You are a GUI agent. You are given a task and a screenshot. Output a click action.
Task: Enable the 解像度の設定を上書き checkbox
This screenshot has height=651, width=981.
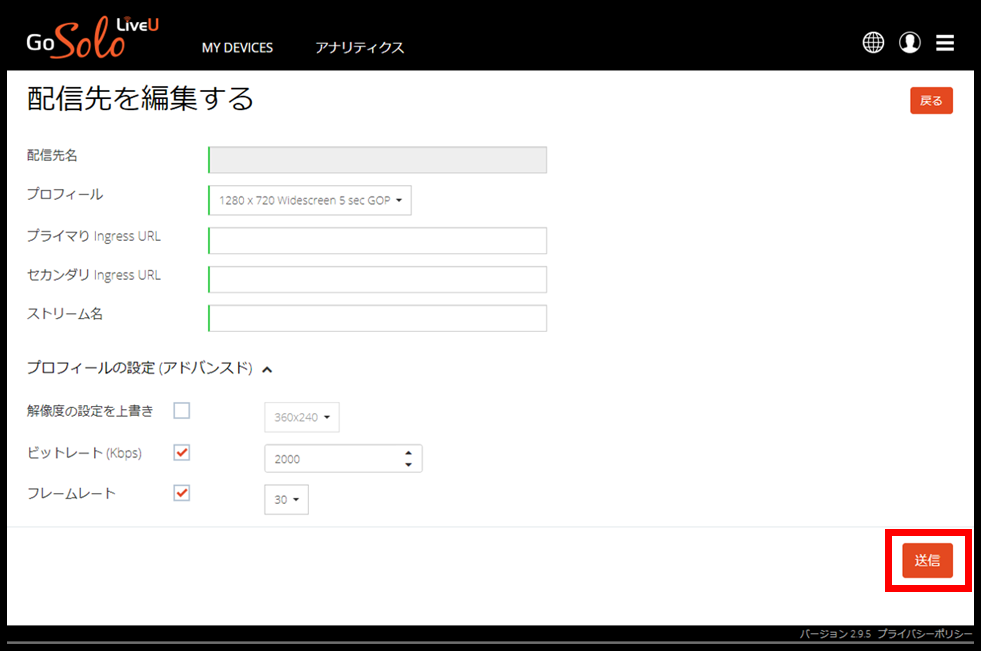[x=182, y=410]
